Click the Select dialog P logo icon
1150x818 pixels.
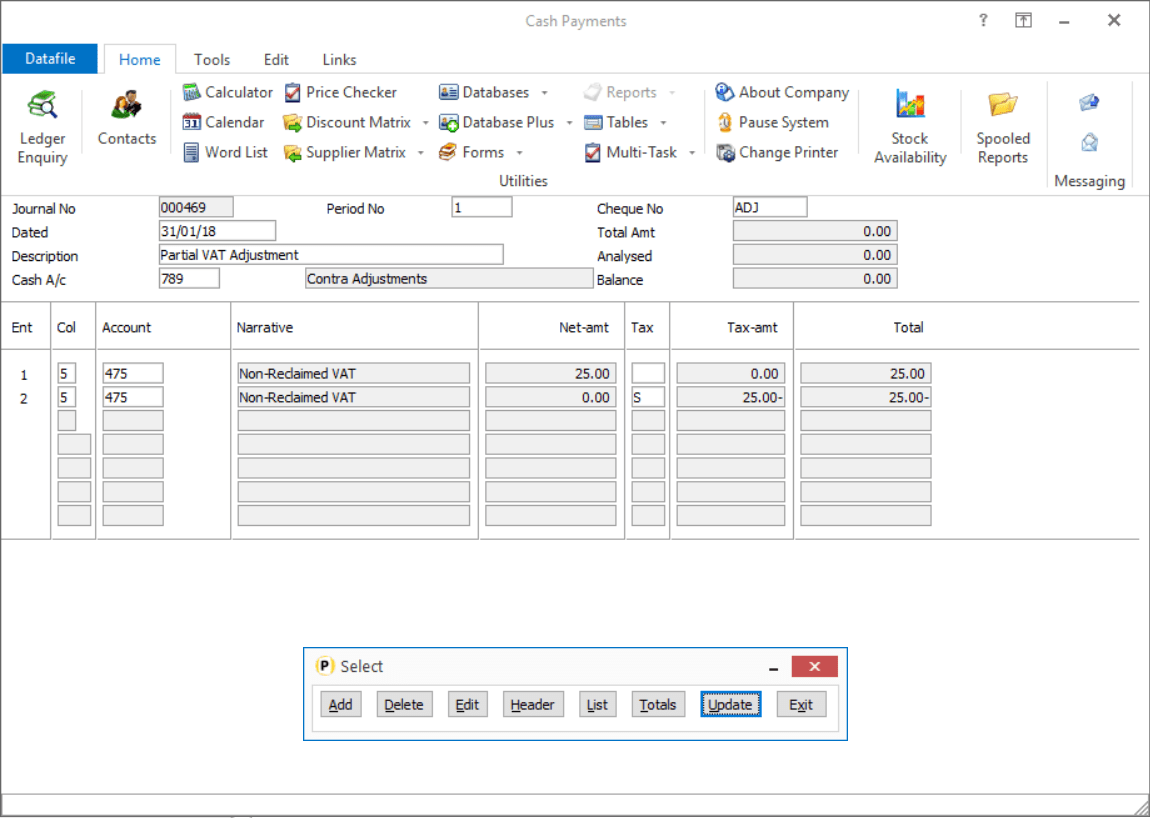[324, 666]
